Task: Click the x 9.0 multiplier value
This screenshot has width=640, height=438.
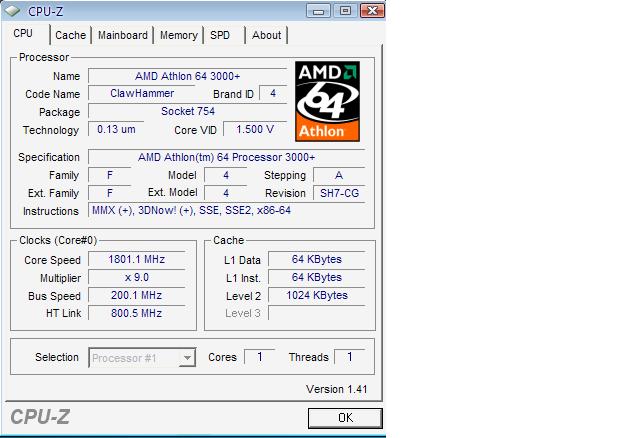Action: (137, 278)
